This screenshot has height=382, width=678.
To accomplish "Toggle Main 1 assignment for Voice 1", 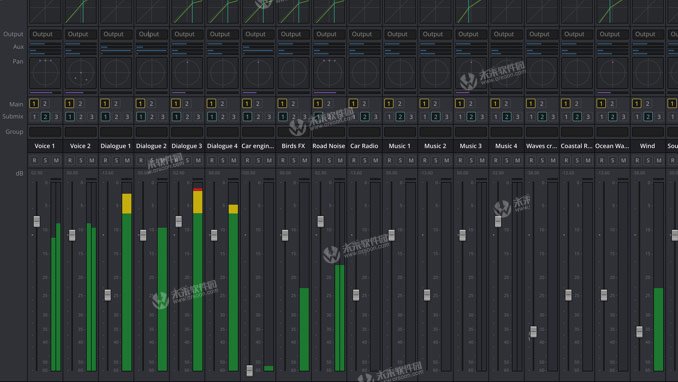I will pos(34,103).
